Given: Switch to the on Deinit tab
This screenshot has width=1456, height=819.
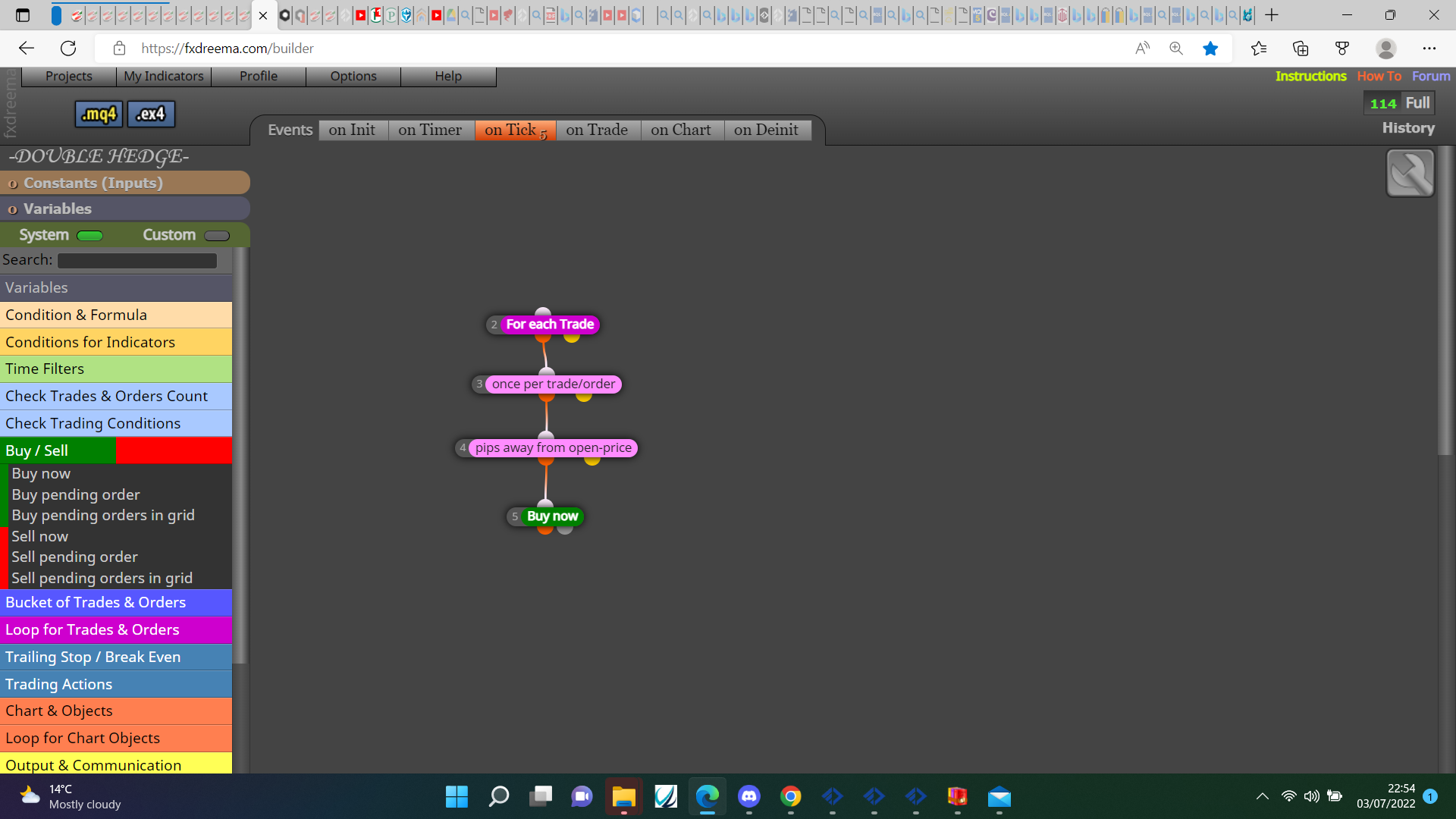Looking at the screenshot, I should pos(766,130).
